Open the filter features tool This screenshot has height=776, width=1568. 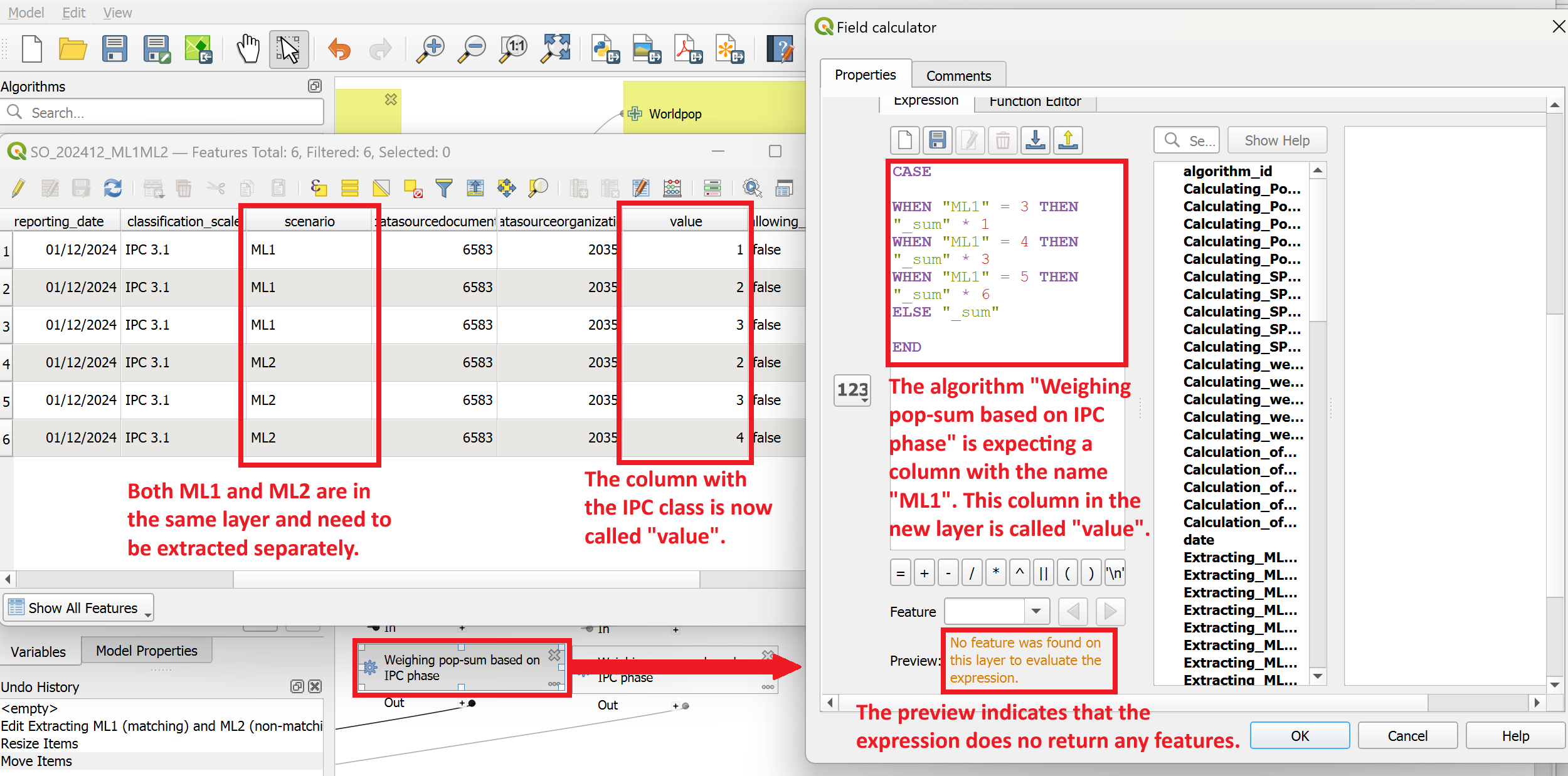(x=445, y=188)
